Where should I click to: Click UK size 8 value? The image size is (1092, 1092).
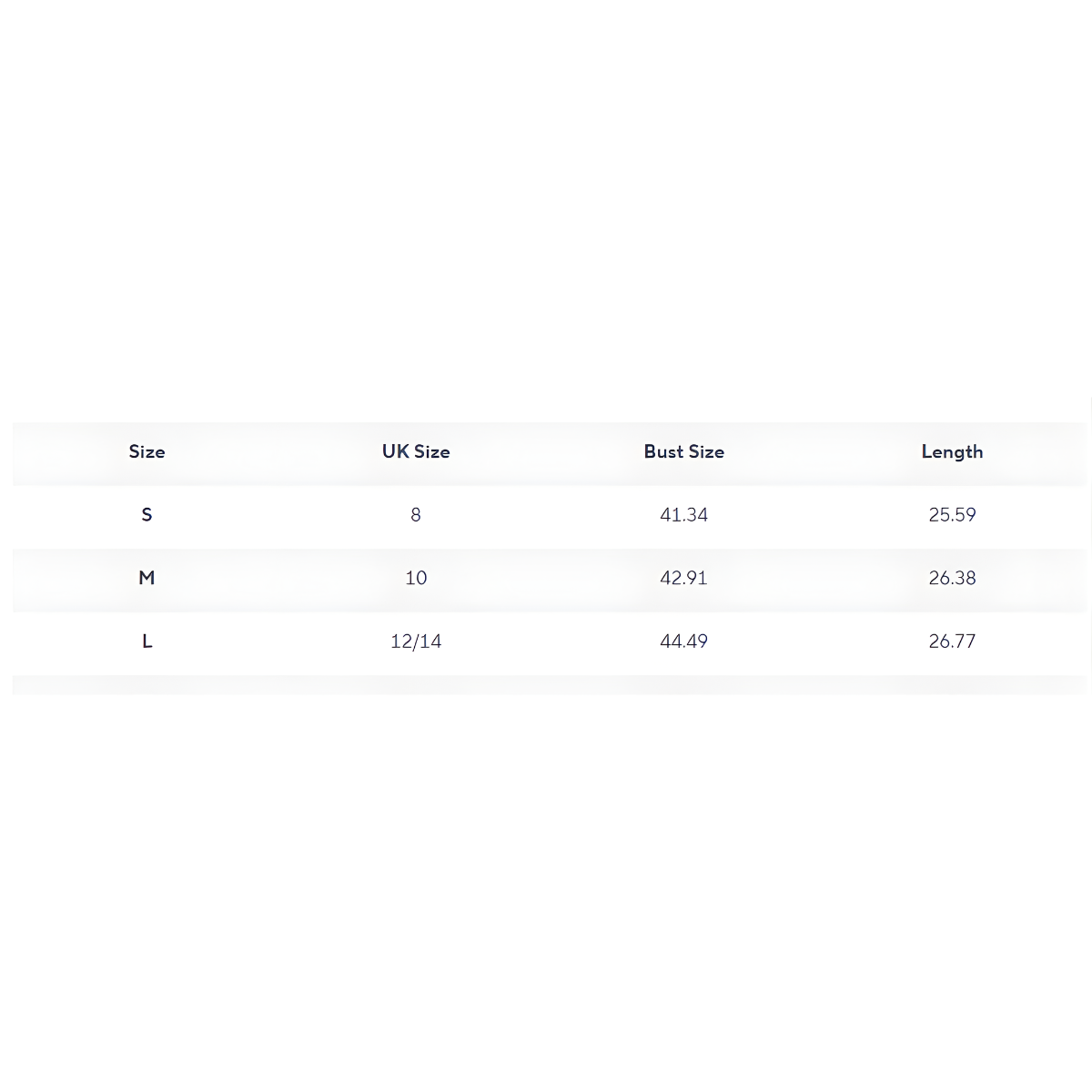pos(416,515)
